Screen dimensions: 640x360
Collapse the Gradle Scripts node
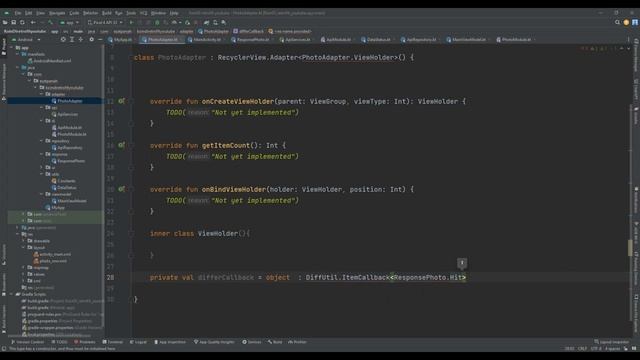[11, 294]
